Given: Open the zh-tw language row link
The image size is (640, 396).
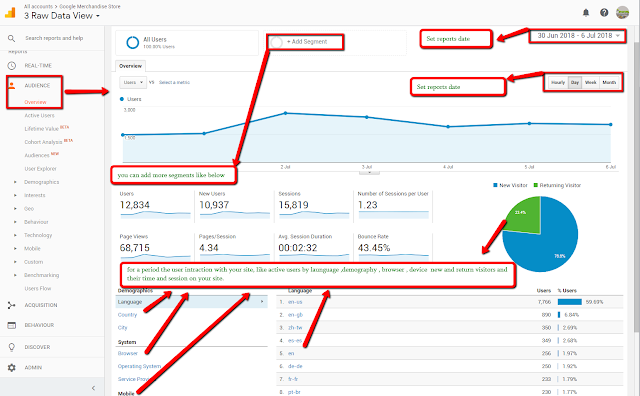Looking at the screenshot, I should click(295, 328).
